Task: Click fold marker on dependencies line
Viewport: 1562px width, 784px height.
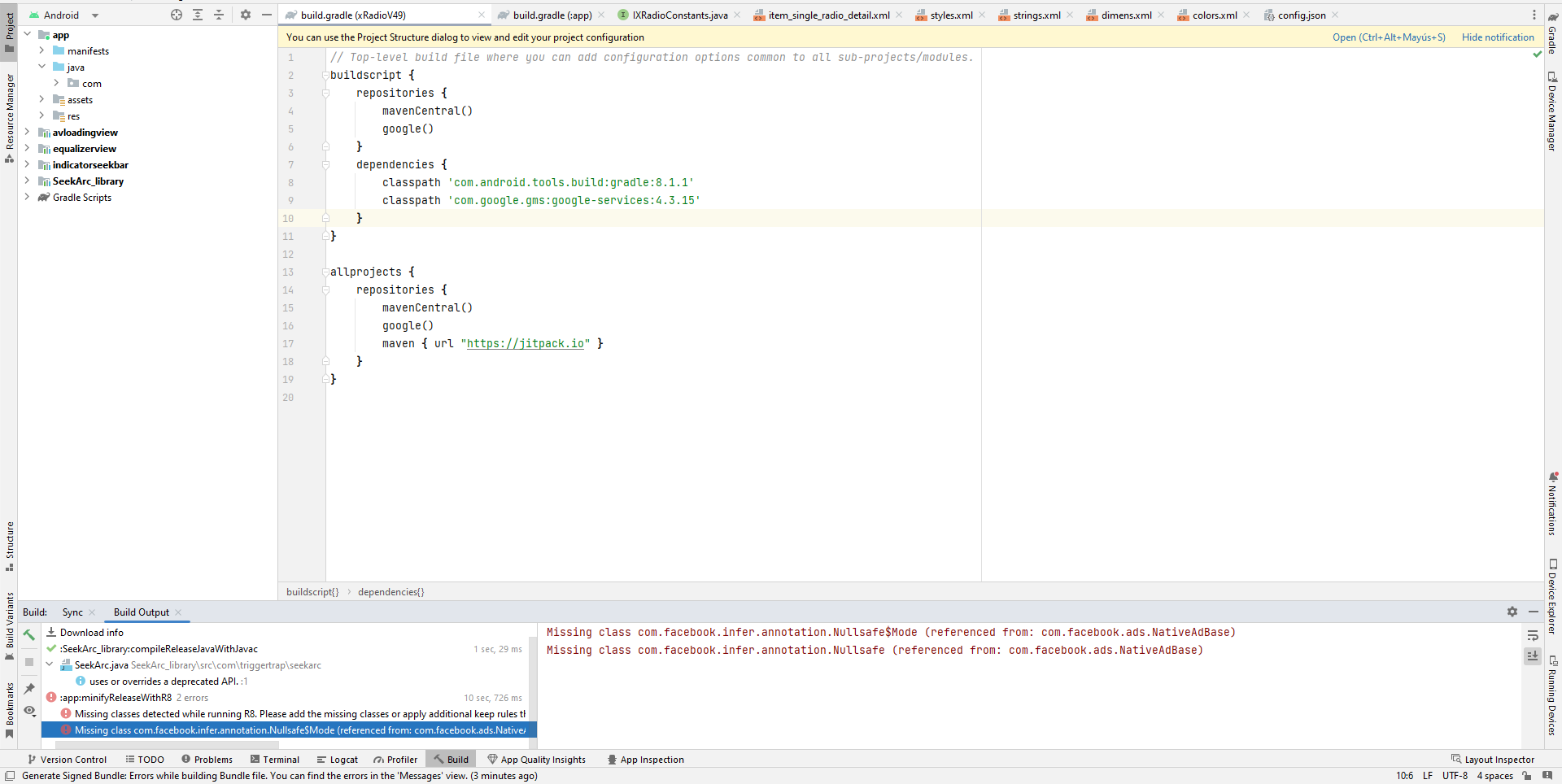Action: [x=325, y=164]
